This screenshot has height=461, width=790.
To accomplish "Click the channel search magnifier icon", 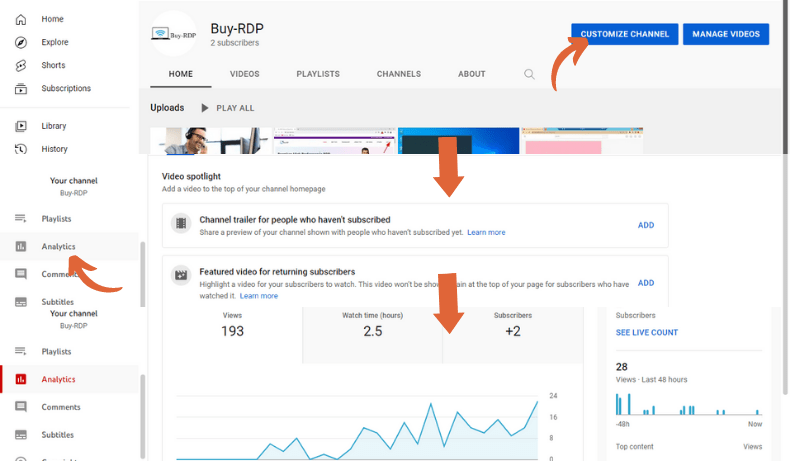I will pyautogui.click(x=529, y=74).
